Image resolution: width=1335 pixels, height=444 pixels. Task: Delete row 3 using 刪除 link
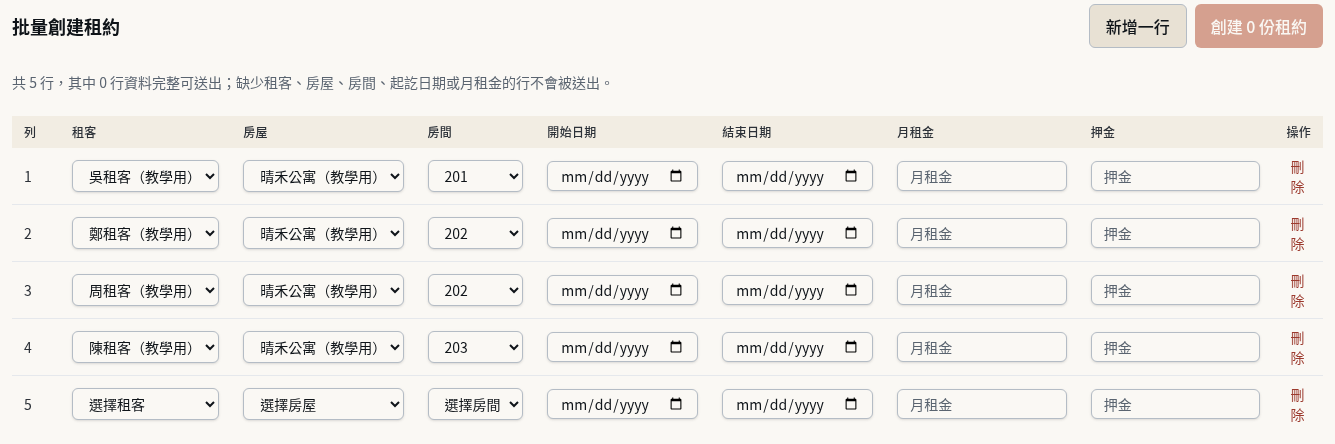tap(1297, 290)
